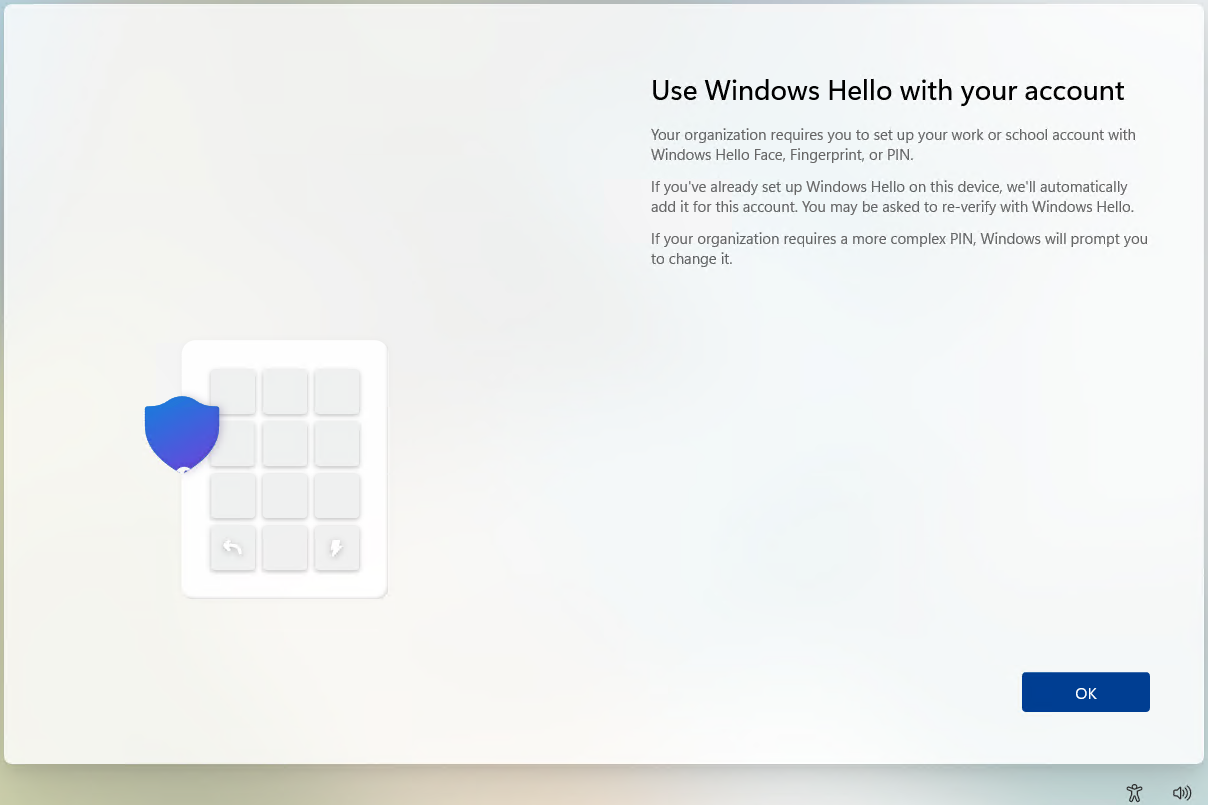Open the accessibility options icon in taskbar
The image size is (1208, 805).
click(1134, 792)
